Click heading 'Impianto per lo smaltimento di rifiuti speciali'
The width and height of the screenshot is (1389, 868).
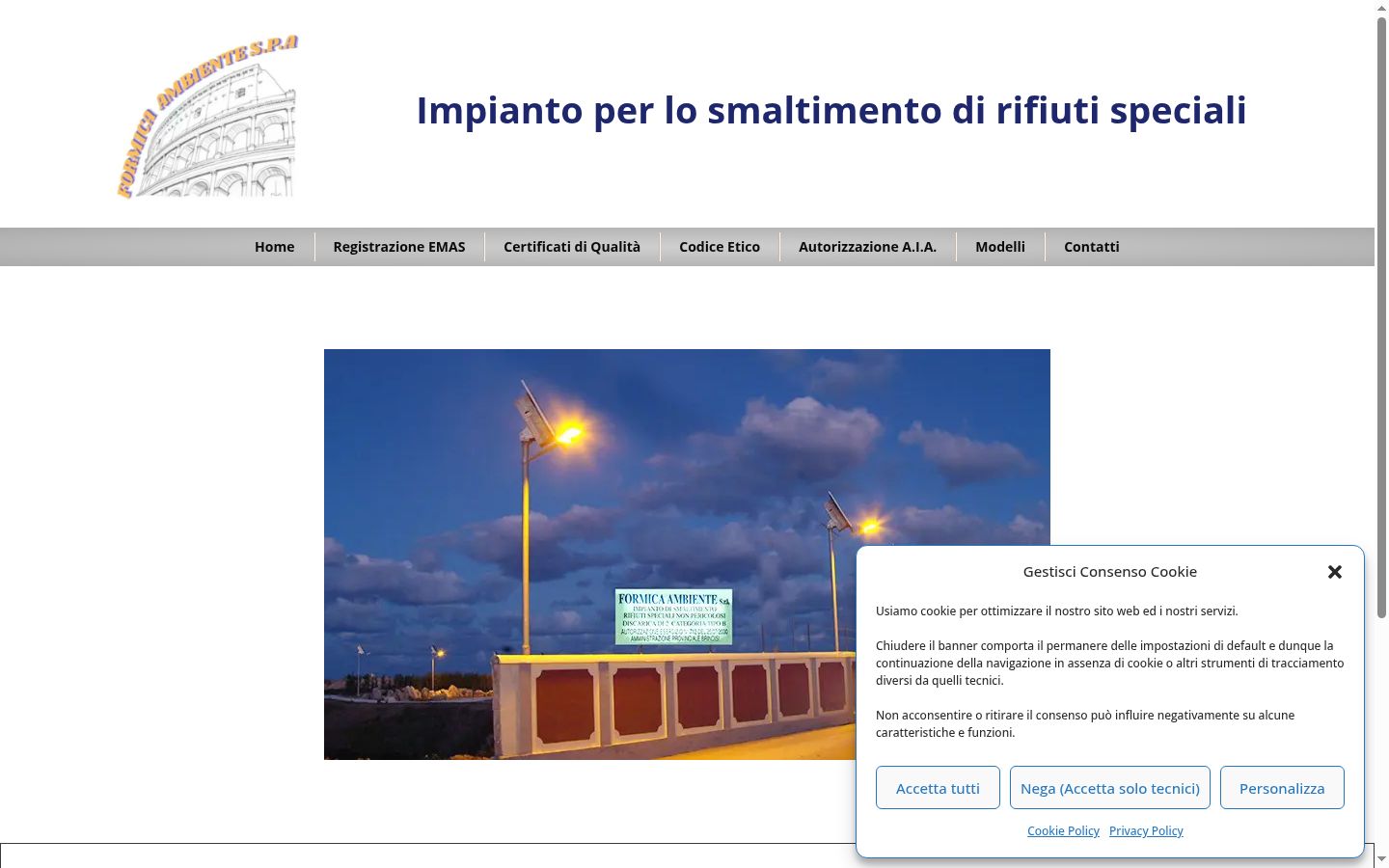831,111
